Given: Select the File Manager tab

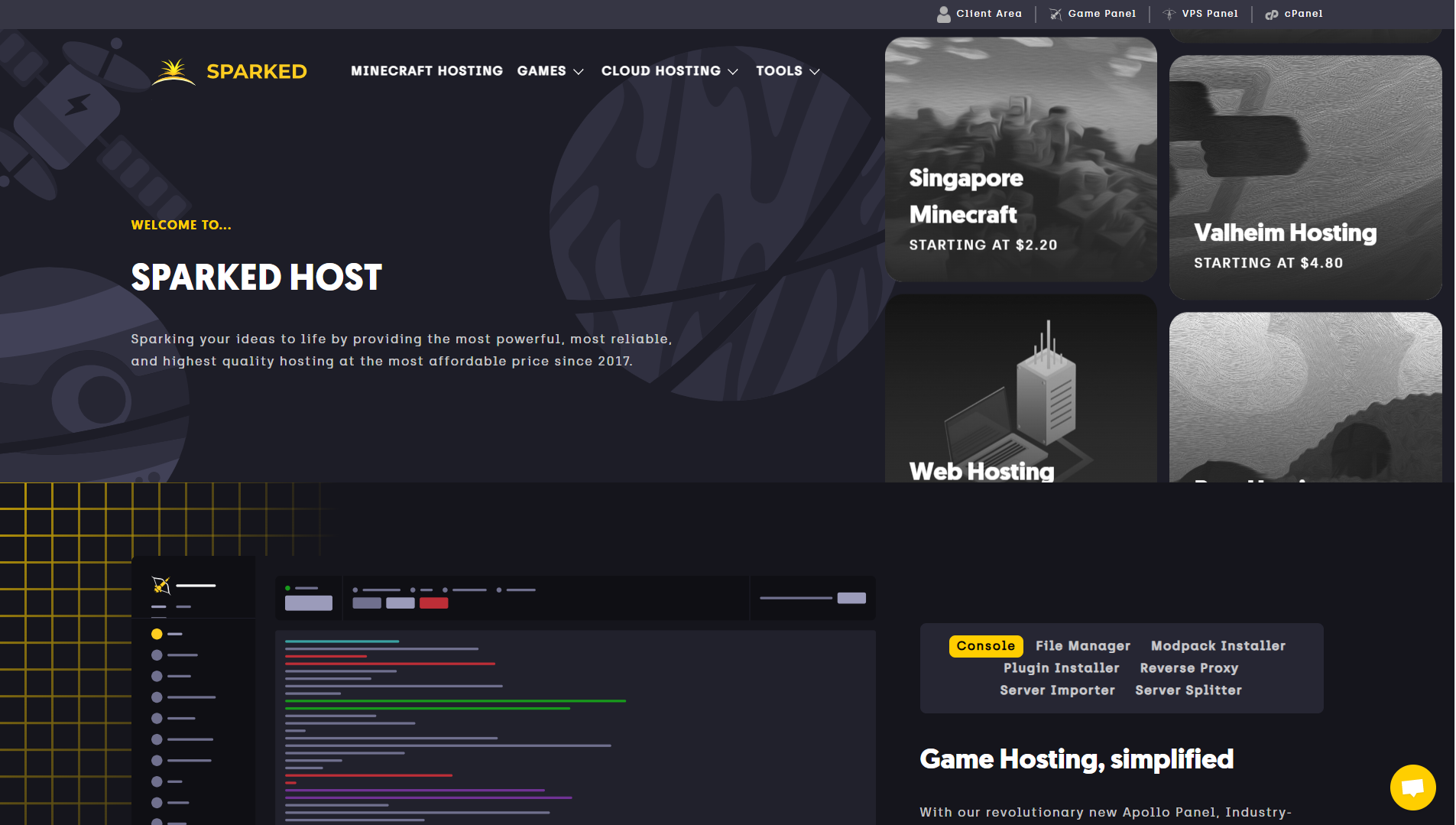Looking at the screenshot, I should tap(1083, 646).
